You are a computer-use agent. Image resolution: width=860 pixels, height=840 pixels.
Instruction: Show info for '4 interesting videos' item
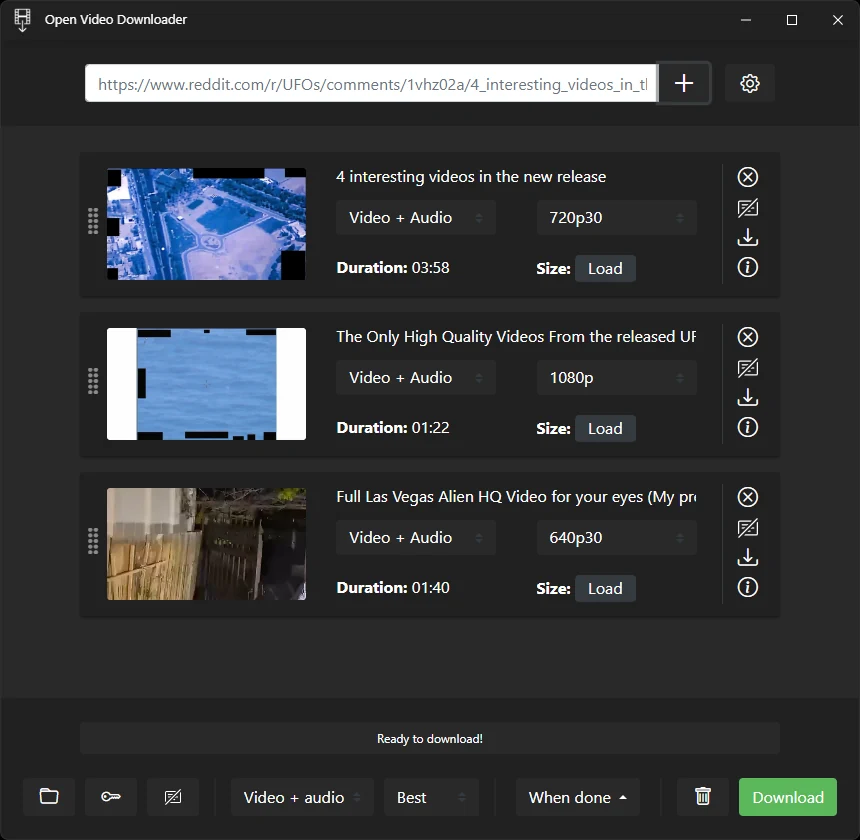click(x=748, y=268)
